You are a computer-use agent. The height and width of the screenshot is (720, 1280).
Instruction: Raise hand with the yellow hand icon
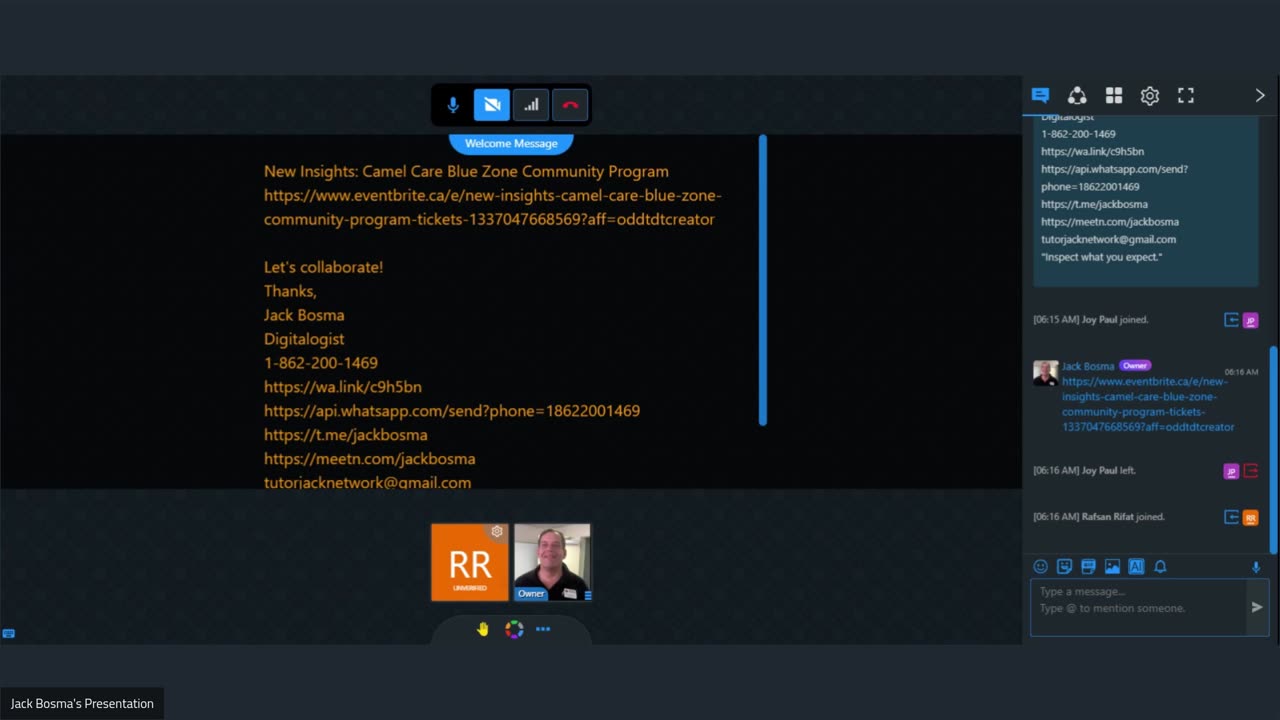(483, 629)
